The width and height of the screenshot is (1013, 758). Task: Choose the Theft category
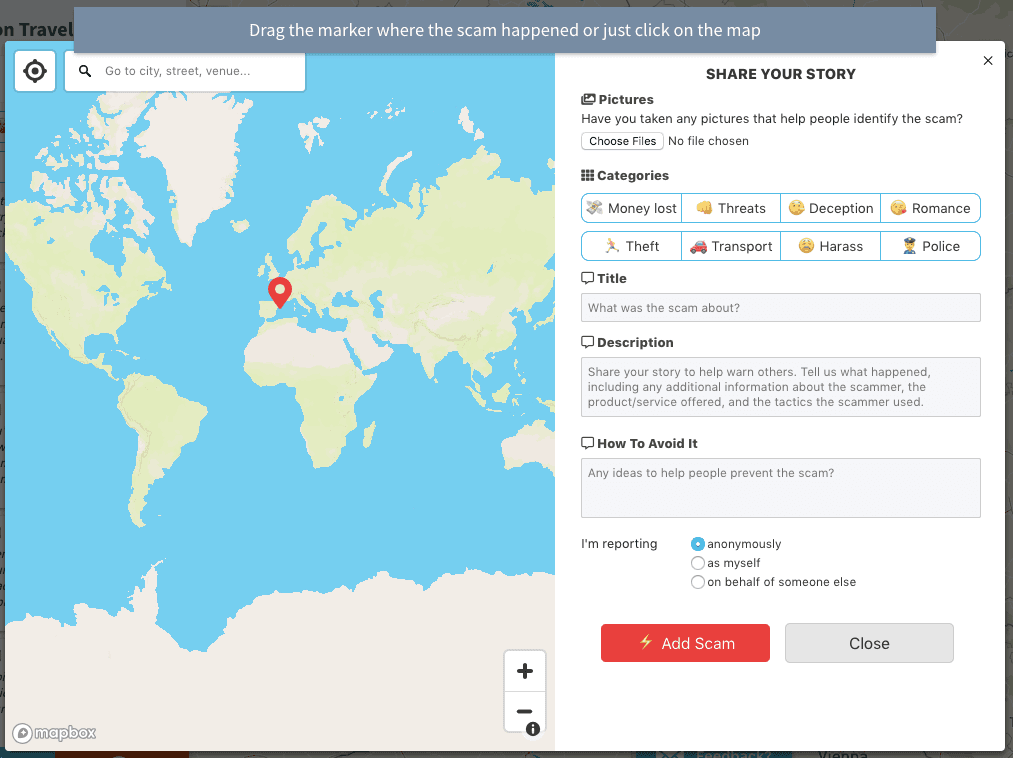tap(631, 246)
